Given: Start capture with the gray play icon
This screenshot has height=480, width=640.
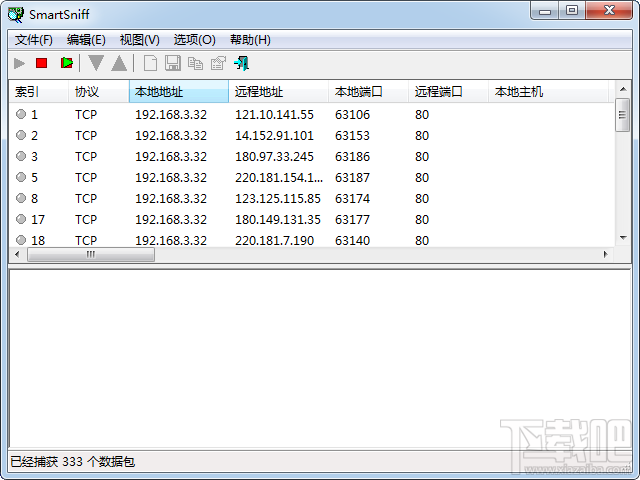Looking at the screenshot, I should (19, 63).
